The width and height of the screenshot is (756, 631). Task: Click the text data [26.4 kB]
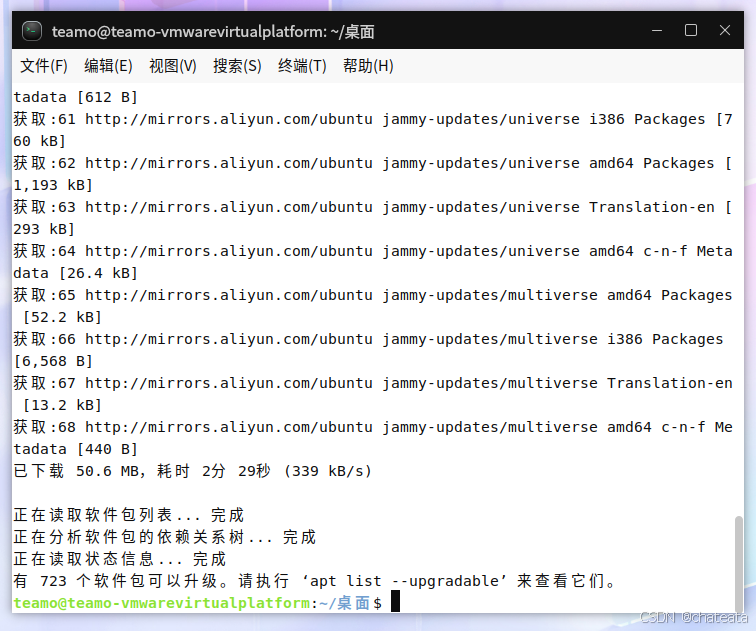pos(76,273)
